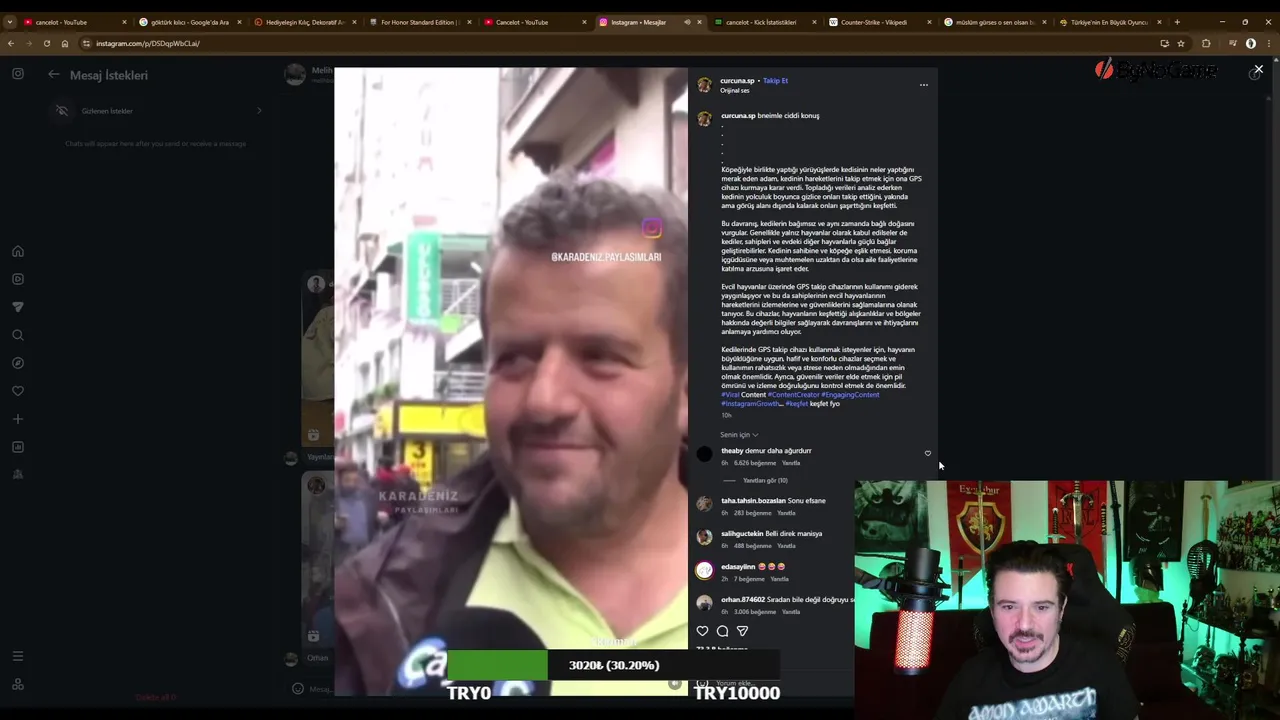Reply to salihguctekin's comment
The height and width of the screenshot is (720, 1280).
tap(786, 546)
